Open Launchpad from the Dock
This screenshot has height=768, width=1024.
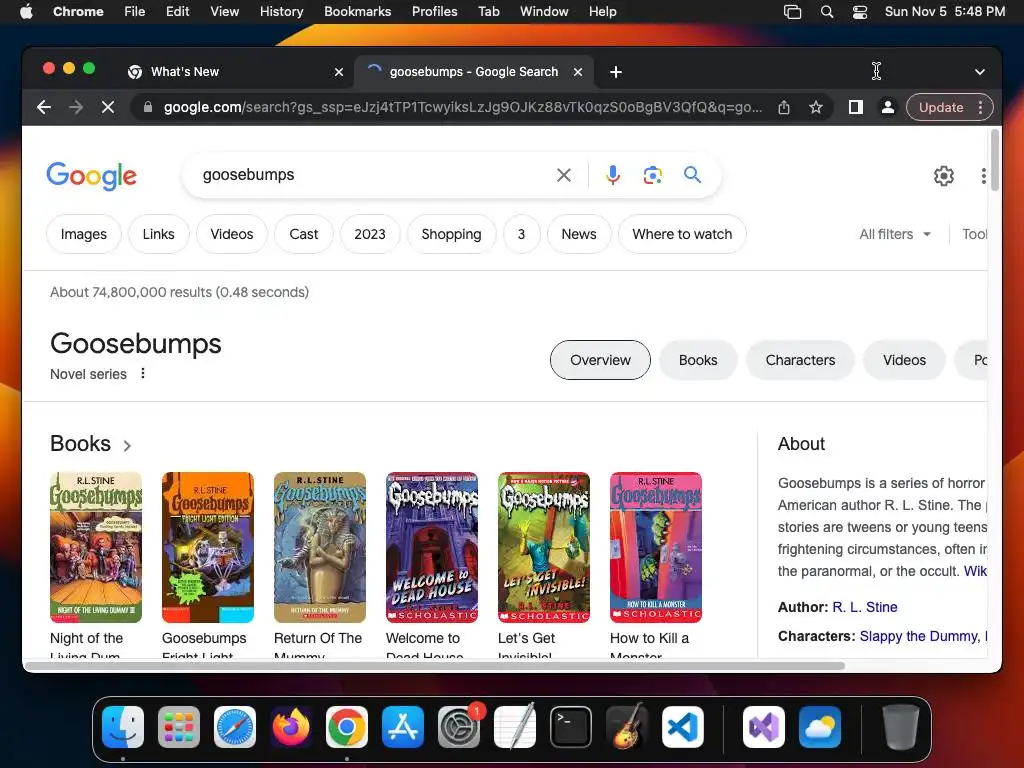[x=179, y=727]
